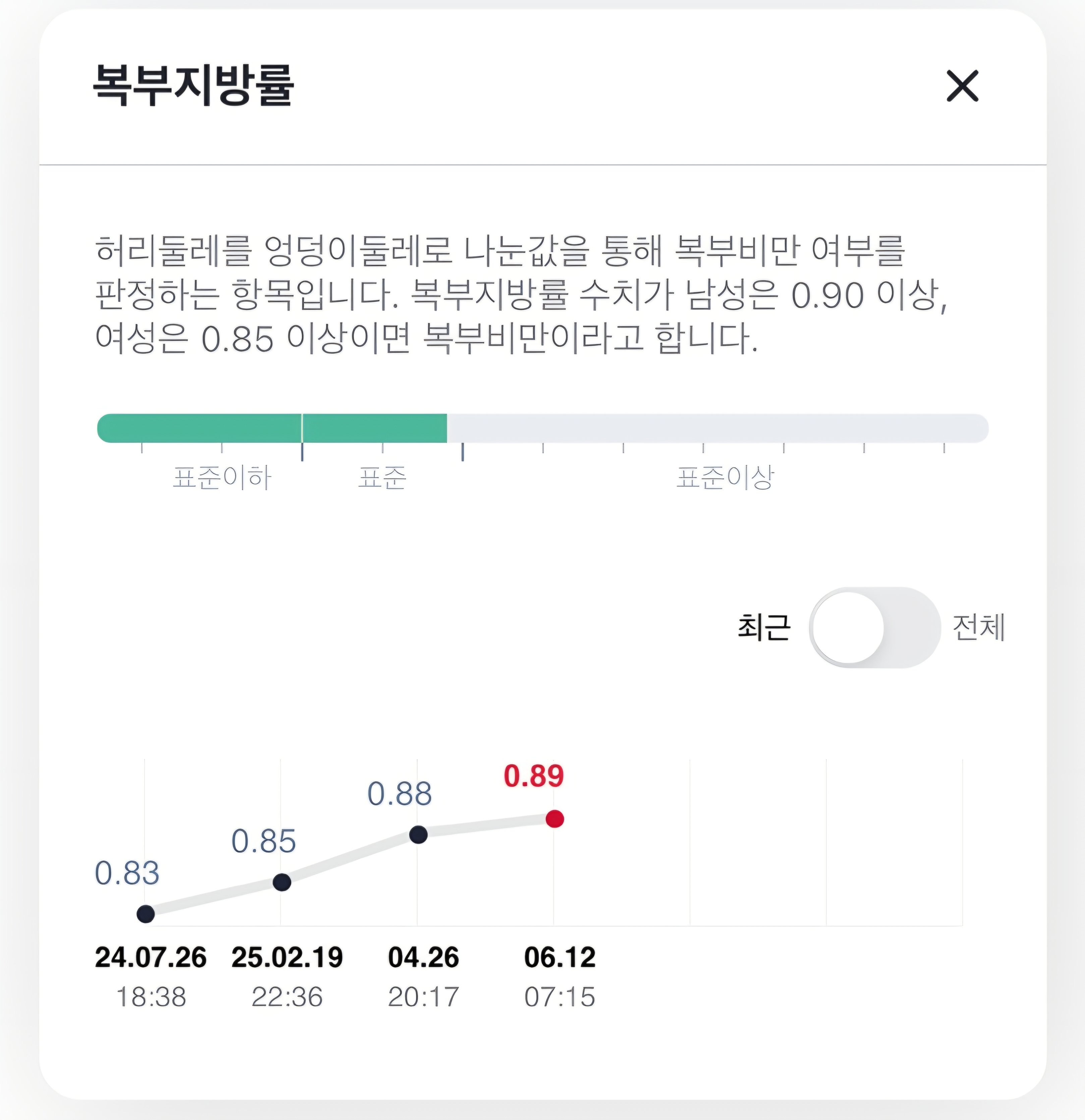Click the 표준 range label
Image resolution: width=1085 pixels, height=1120 pixels.
[x=382, y=478]
